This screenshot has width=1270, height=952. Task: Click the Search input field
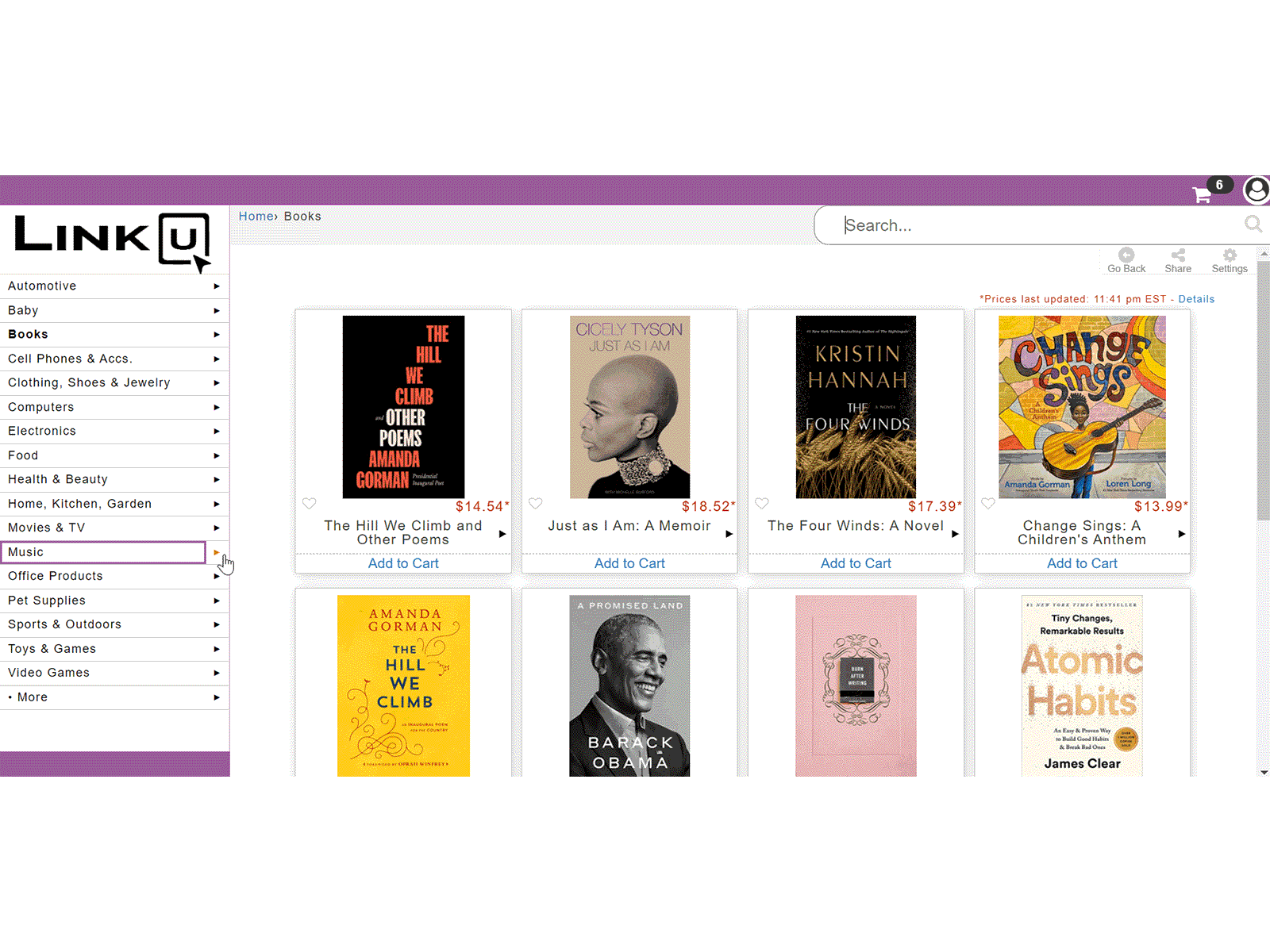pyautogui.click(x=1040, y=225)
